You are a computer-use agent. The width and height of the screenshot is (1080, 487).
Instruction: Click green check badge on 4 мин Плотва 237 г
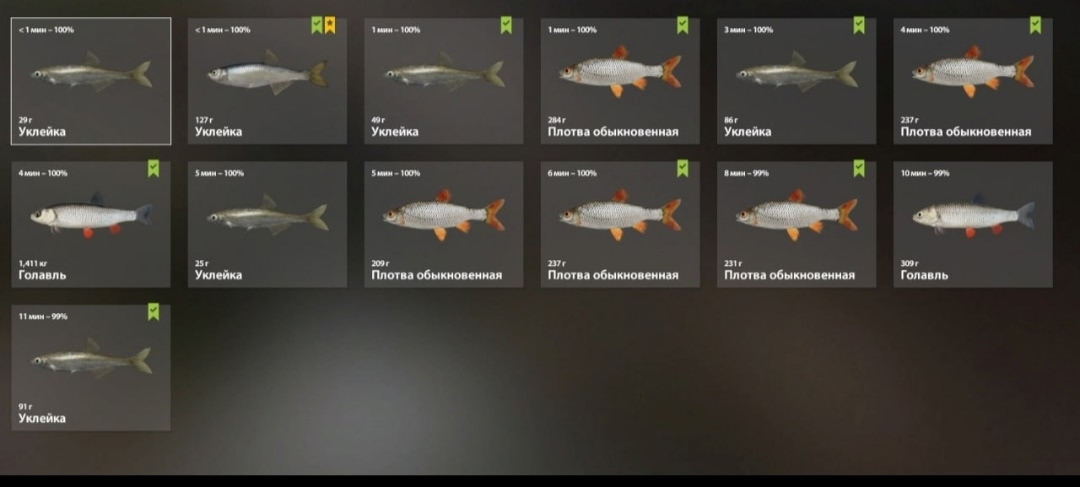1035,25
